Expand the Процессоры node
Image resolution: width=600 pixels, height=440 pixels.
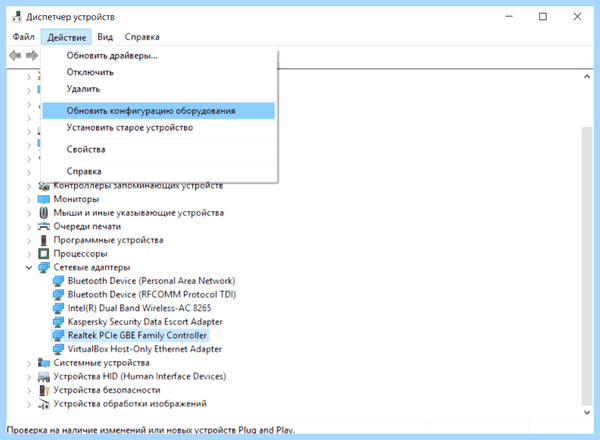(x=29, y=254)
